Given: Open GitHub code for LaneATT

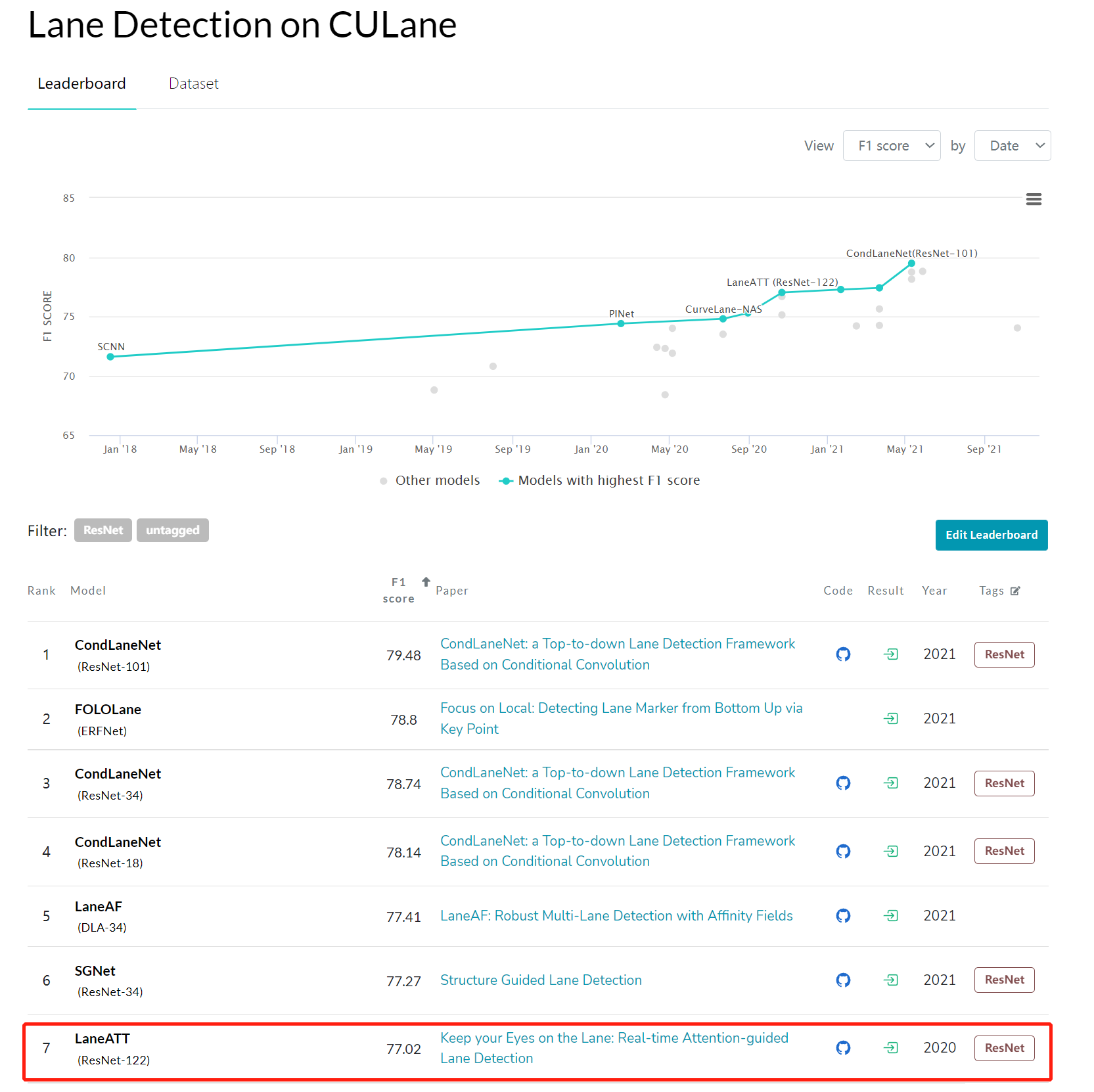Looking at the screenshot, I should tap(843, 1048).
